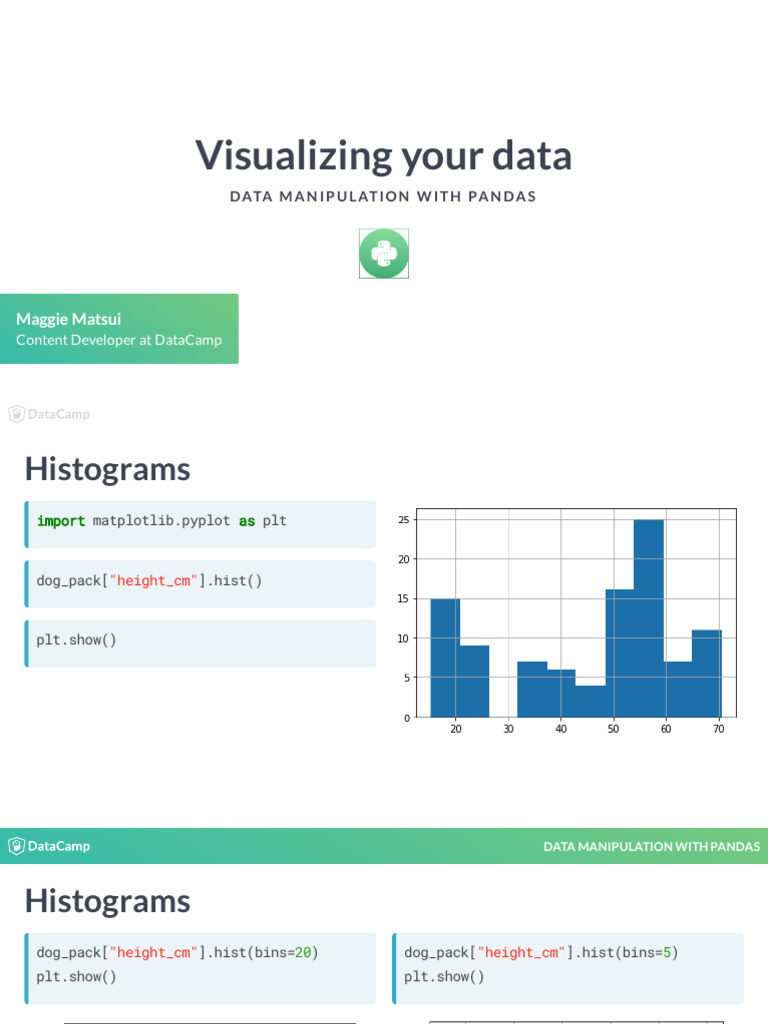Click the leftmost histogram bar
Viewport: 768px width, 1024px height.
[x=445, y=658]
